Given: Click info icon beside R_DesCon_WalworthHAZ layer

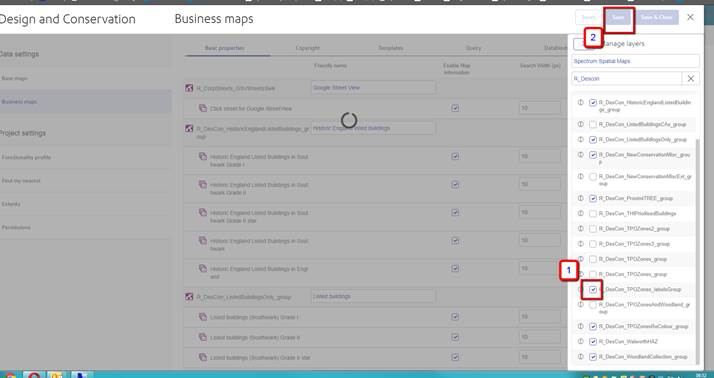Looking at the screenshot, I should (x=581, y=341).
